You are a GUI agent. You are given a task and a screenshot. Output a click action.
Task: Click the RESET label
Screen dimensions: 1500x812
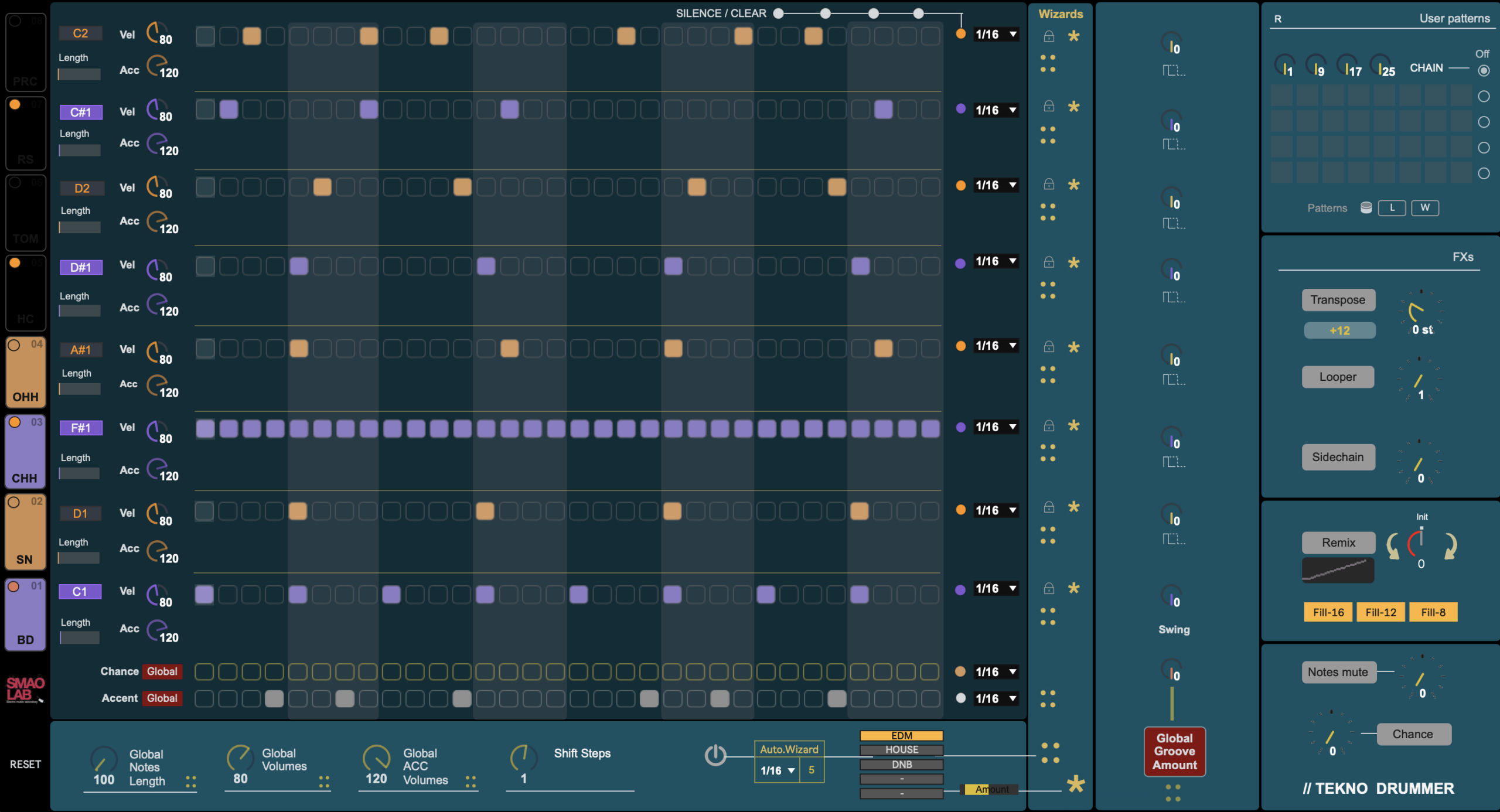25,765
